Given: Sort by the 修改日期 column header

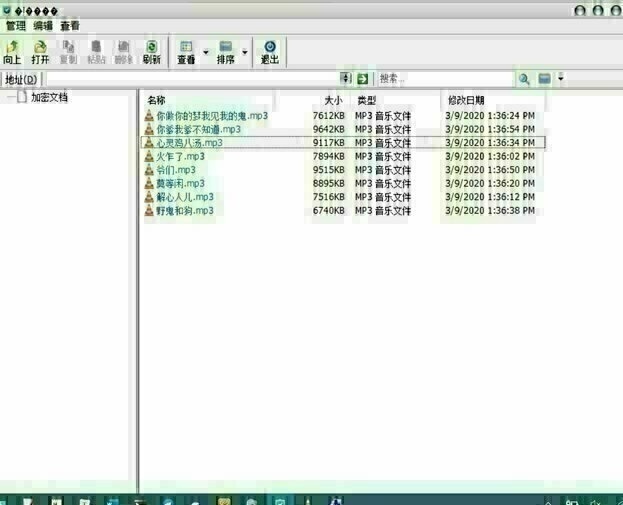Looking at the screenshot, I should pos(466,101).
